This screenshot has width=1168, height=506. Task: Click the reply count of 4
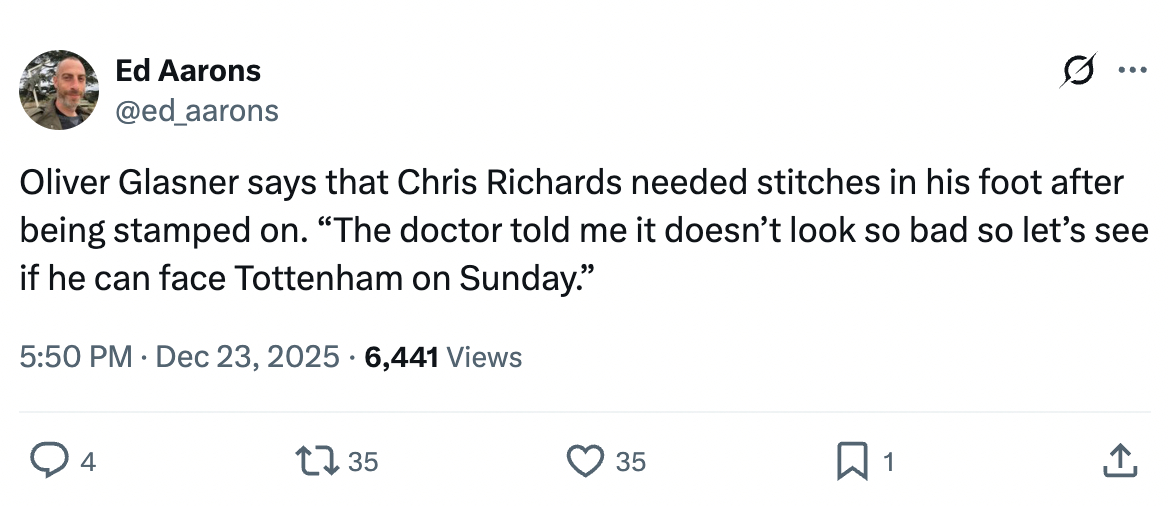click(87, 462)
